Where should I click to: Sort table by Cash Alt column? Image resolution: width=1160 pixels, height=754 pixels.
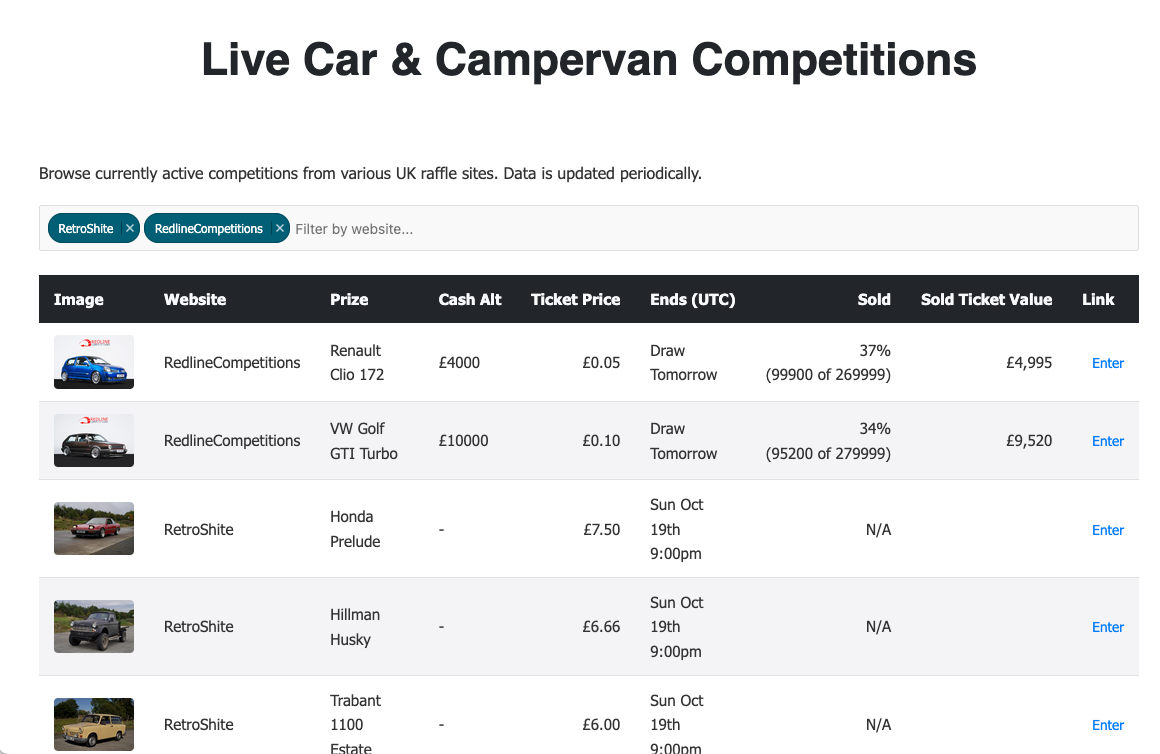(x=470, y=299)
